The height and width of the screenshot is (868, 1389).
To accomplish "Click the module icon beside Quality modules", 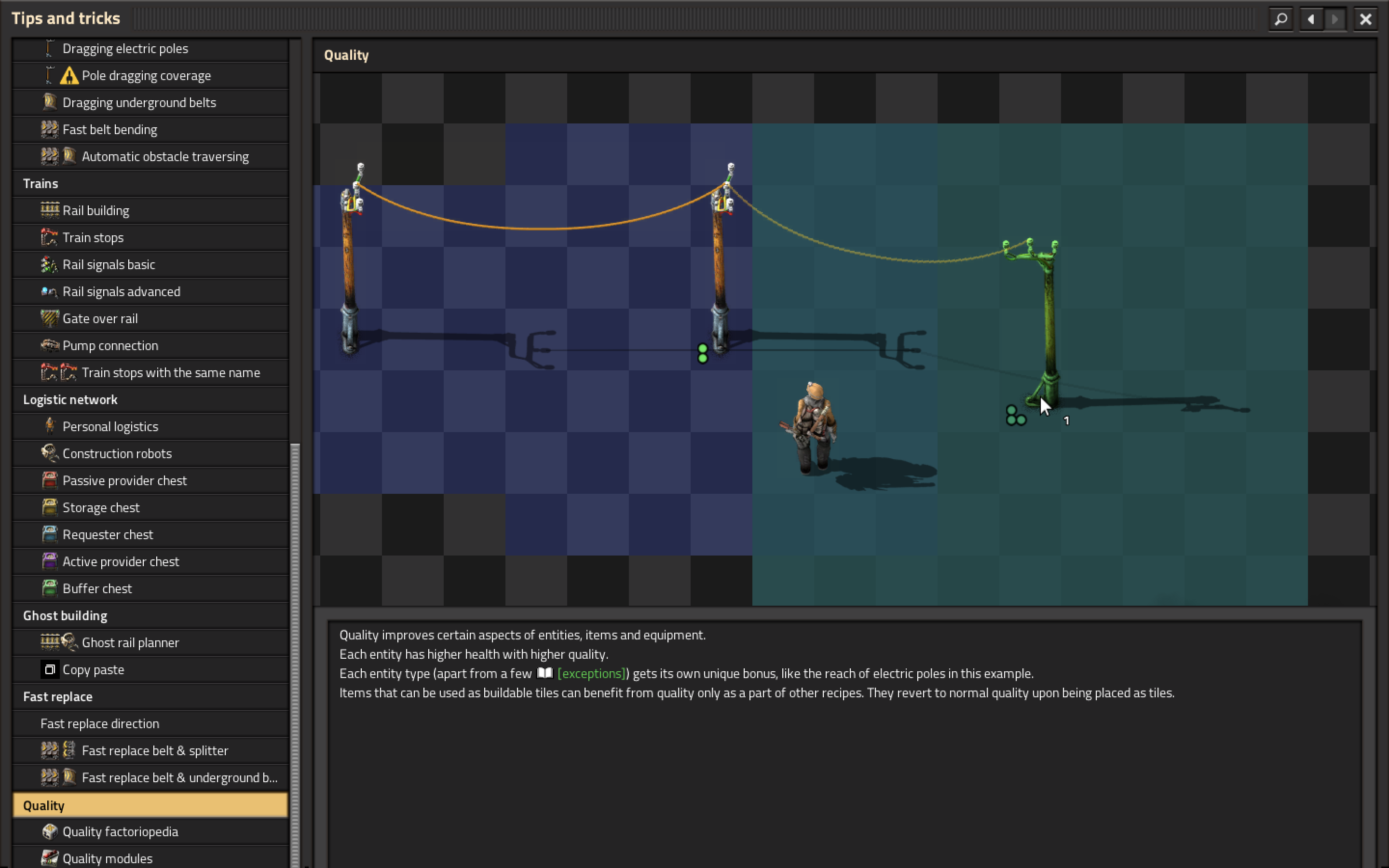I will point(50,858).
